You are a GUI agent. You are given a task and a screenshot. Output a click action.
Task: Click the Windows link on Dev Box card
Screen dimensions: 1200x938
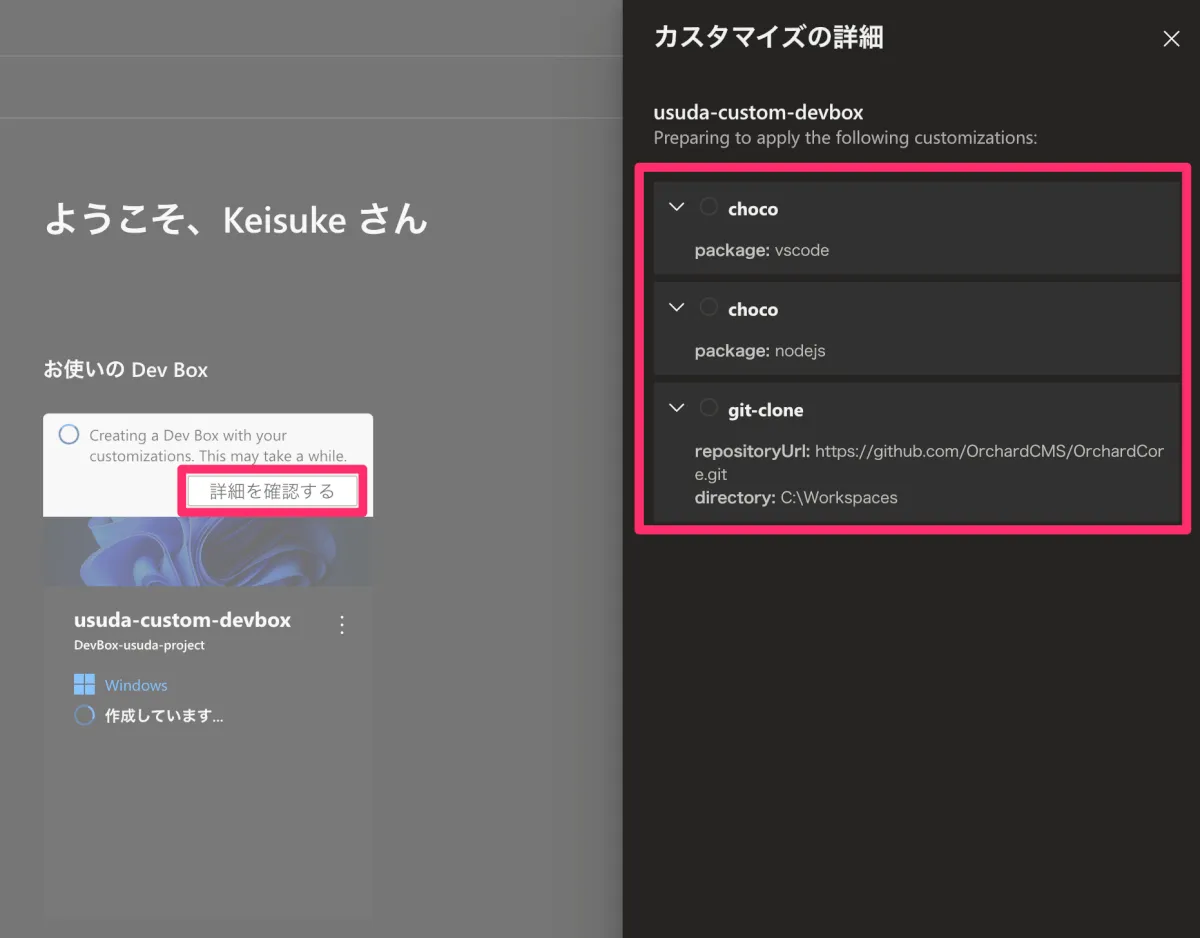coord(136,685)
